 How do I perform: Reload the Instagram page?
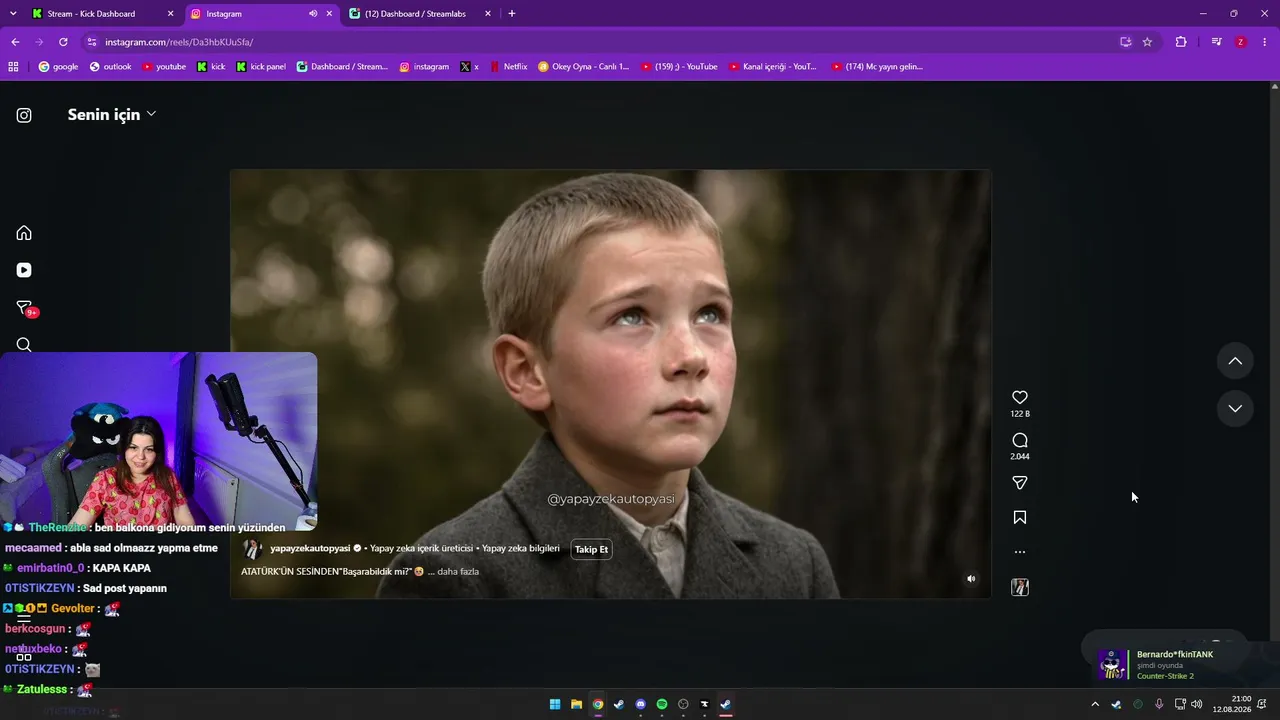tap(63, 42)
